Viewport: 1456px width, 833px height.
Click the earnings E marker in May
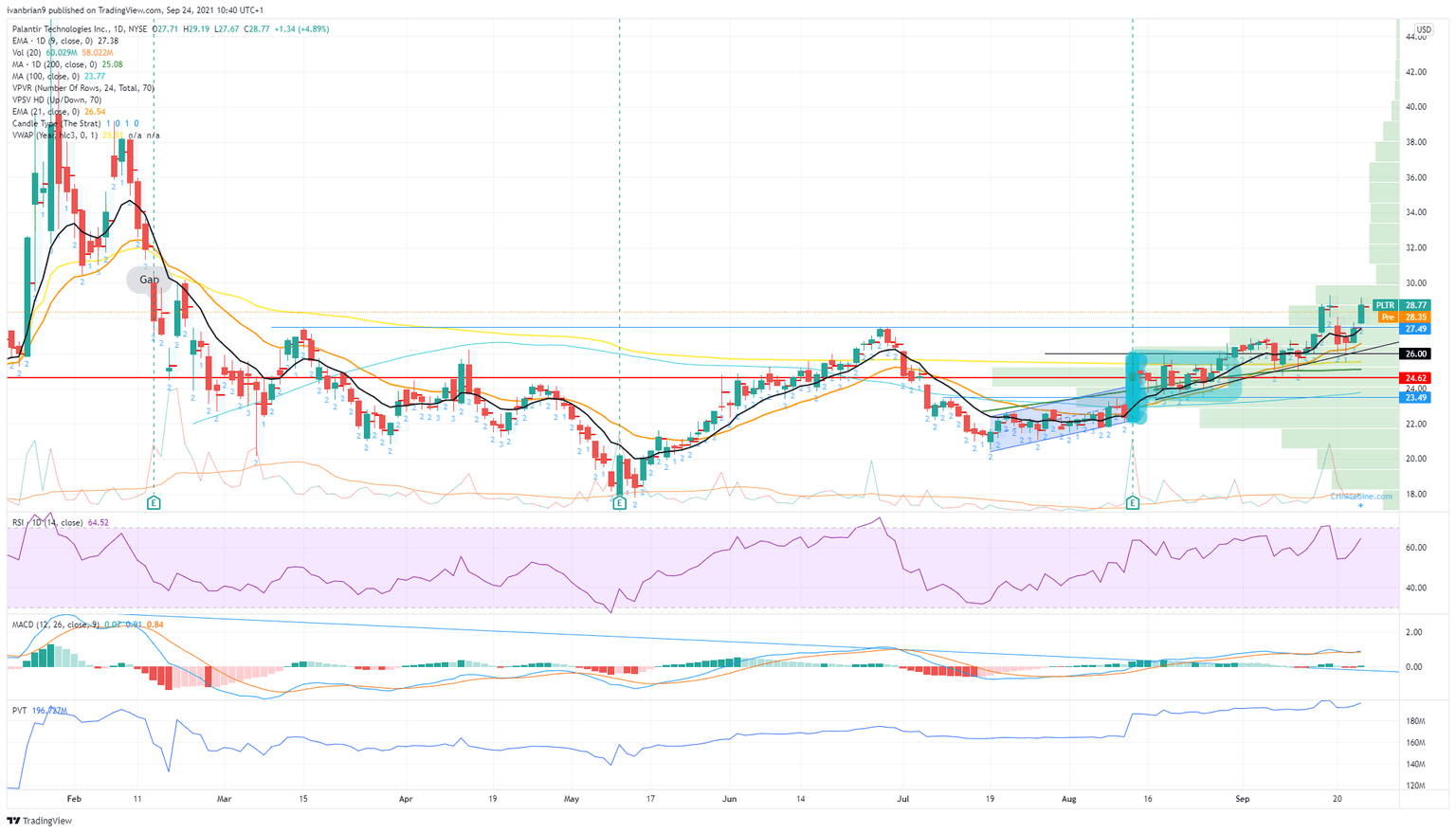(x=619, y=503)
